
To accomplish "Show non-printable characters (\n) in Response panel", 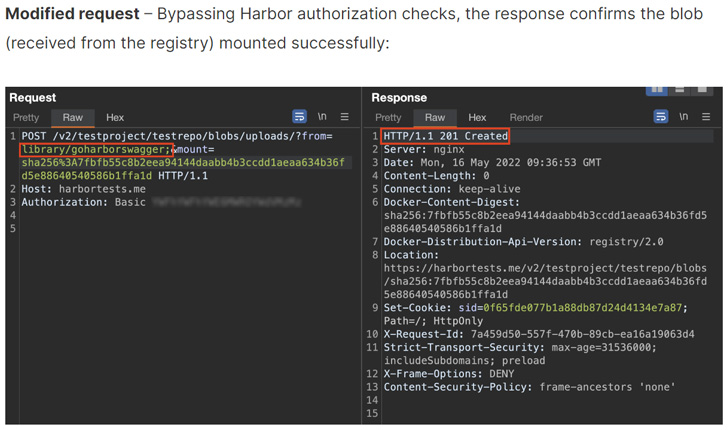I will [683, 117].
